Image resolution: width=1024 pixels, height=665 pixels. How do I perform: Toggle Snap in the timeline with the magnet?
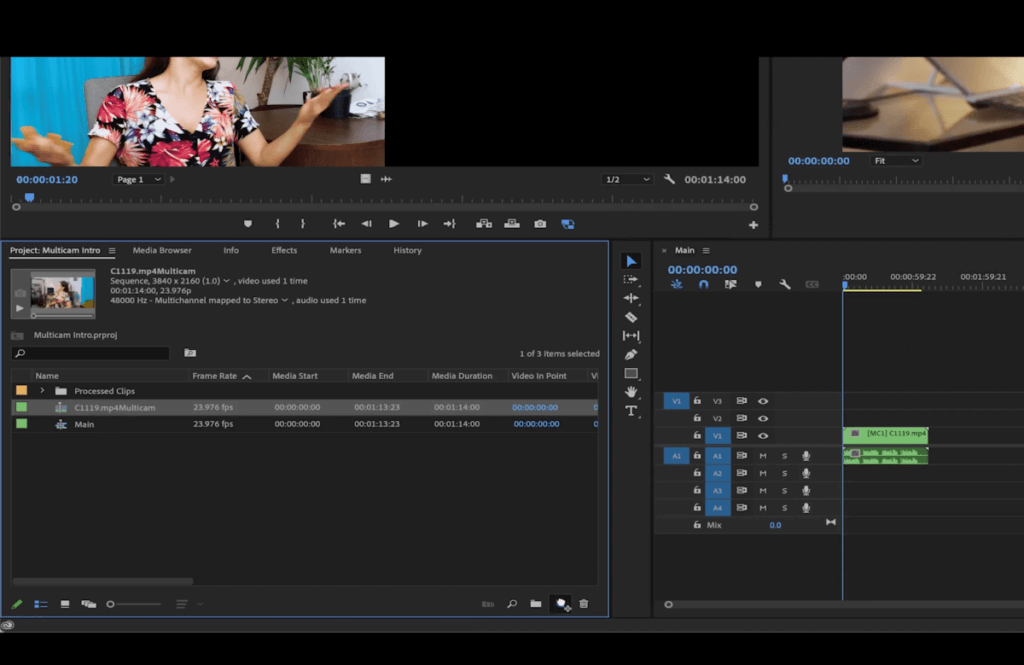point(704,285)
